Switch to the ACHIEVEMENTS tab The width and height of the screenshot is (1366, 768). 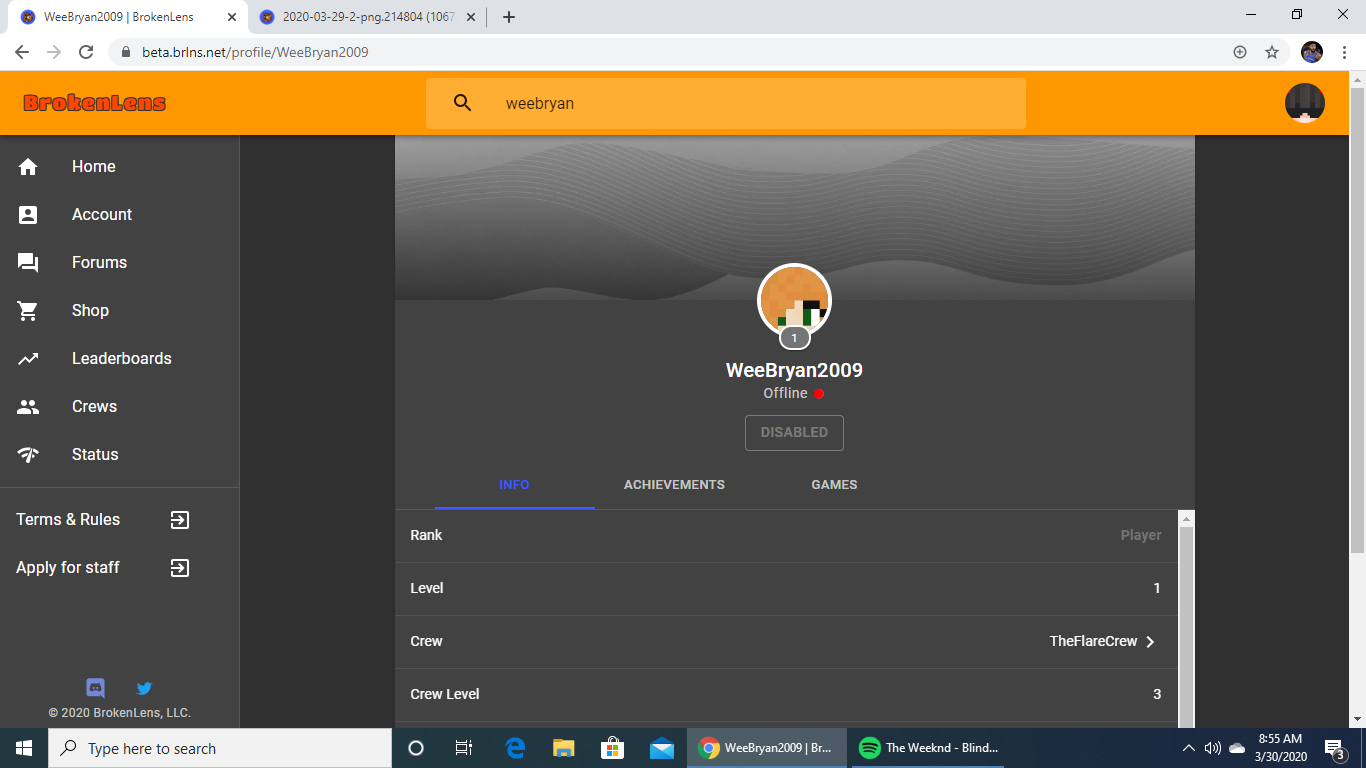coord(674,485)
